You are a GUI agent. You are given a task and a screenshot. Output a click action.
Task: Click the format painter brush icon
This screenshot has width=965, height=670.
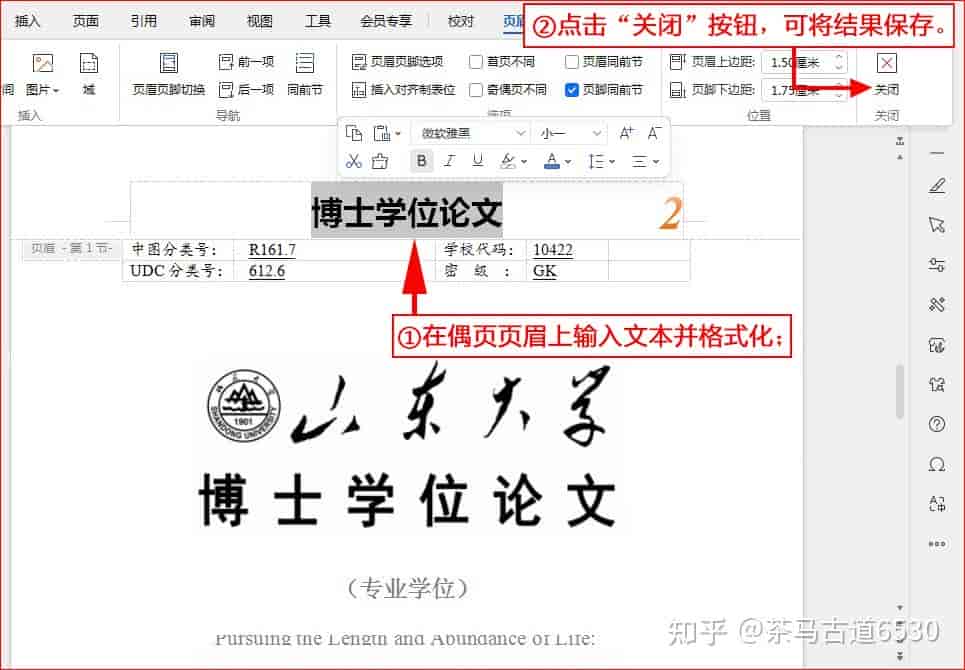[x=380, y=161]
